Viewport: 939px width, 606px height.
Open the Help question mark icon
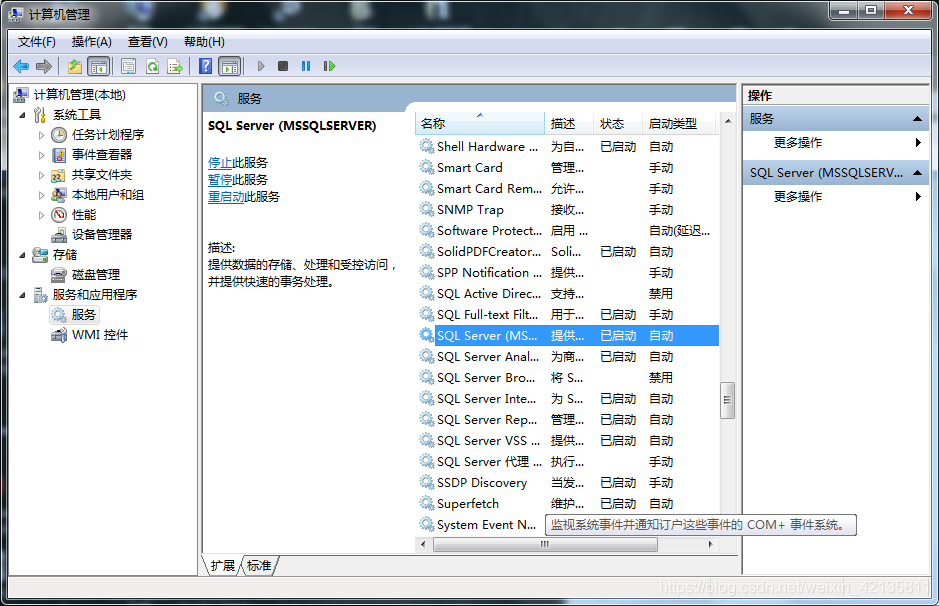[x=205, y=66]
